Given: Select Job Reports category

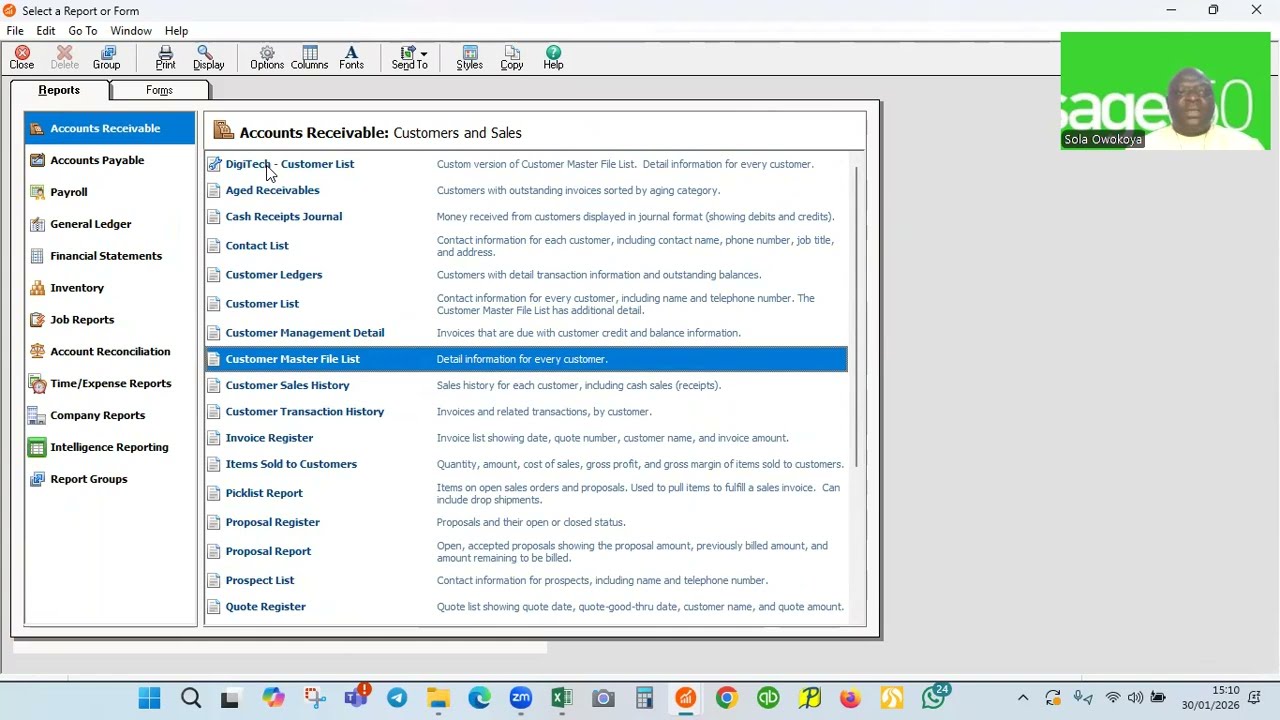Looking at the screenshot, I should tap(110, 320).
